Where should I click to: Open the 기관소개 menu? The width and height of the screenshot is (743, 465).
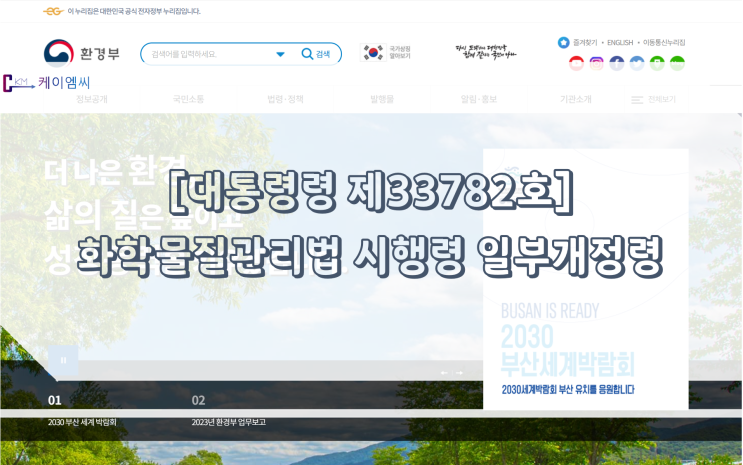(x=576, y=99)
